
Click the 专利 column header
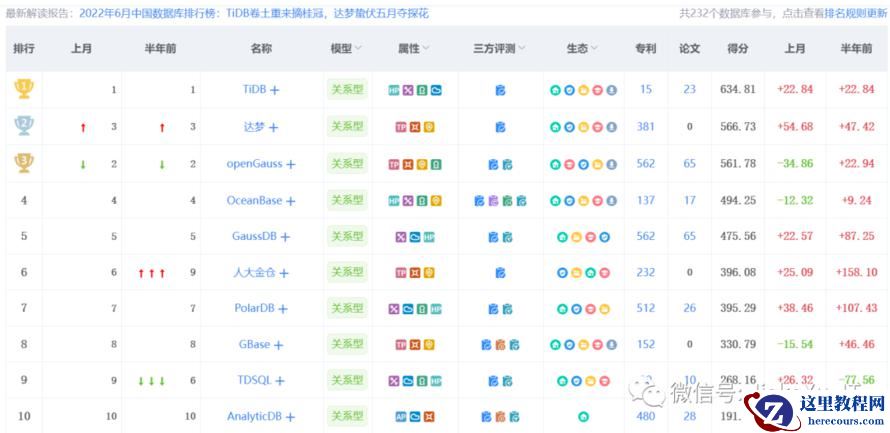646,49
